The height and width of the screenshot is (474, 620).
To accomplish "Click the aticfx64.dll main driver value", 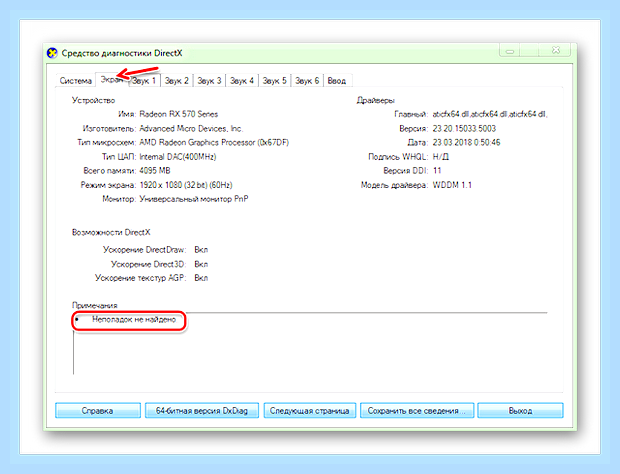I will tap(490, 114).
